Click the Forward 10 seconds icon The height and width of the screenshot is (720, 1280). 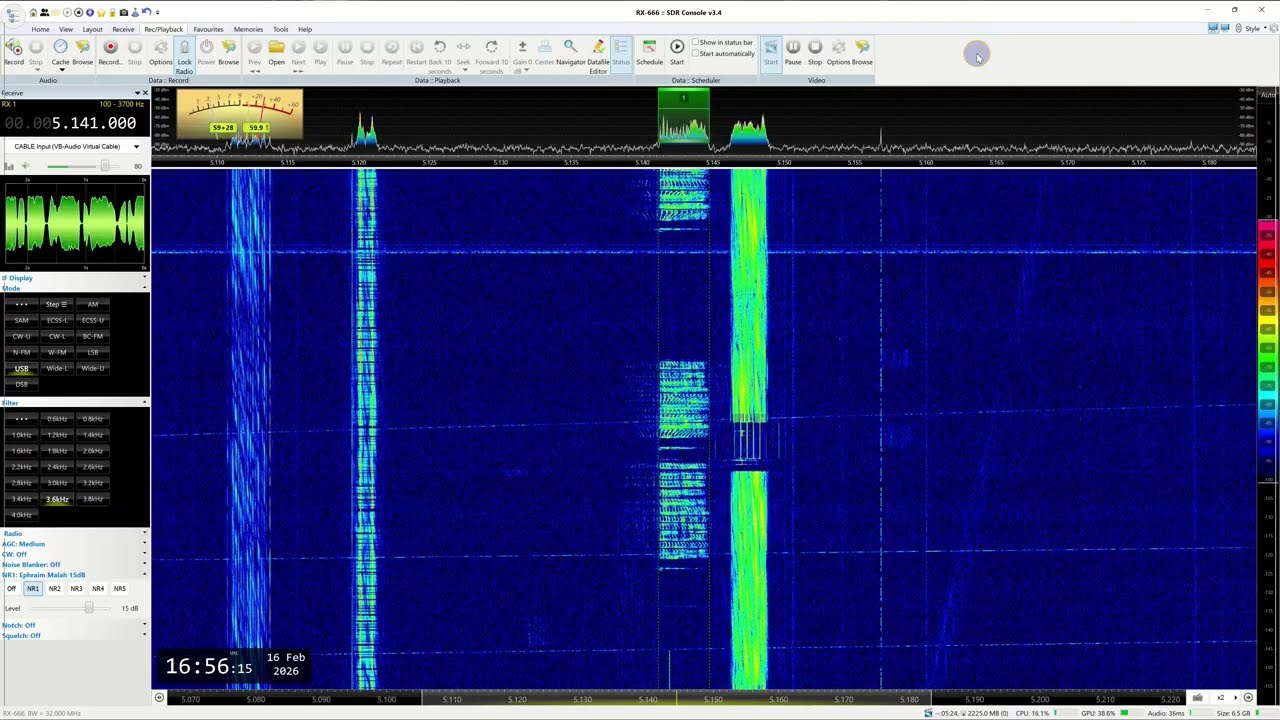pyautogui.click(x=491, y=56)
